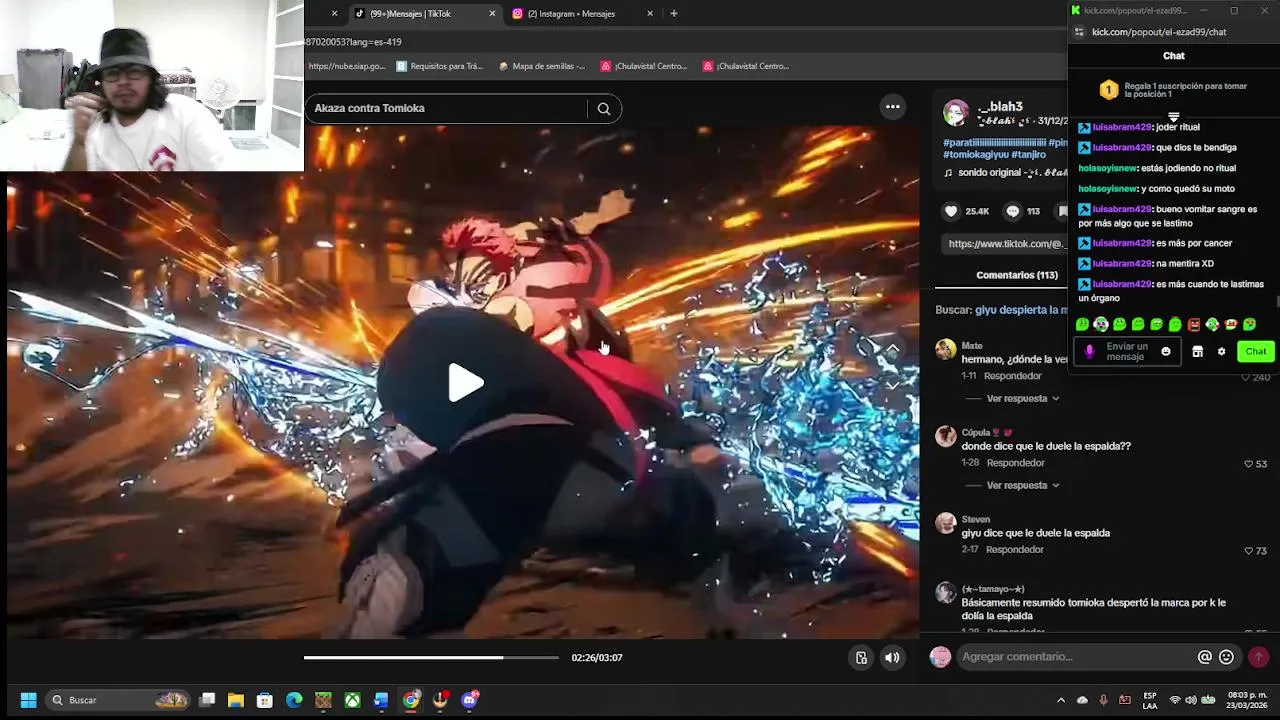Image resolution: width=1280 pixels, height=720 pixels.
Task: Open the three-dots menu above the video
Action: pyautogui.click(x=893, y=107)
